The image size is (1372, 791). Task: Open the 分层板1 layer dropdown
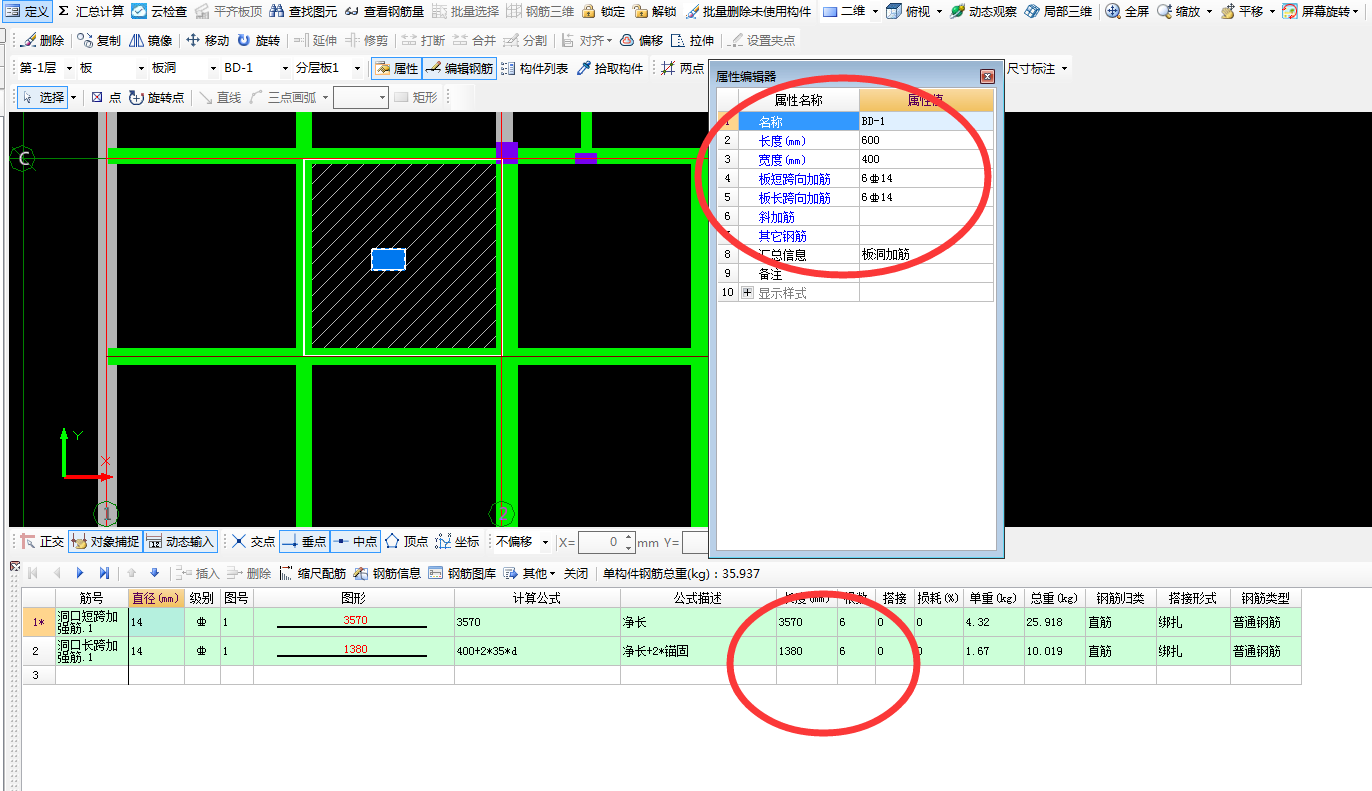(x=357, y=69)
